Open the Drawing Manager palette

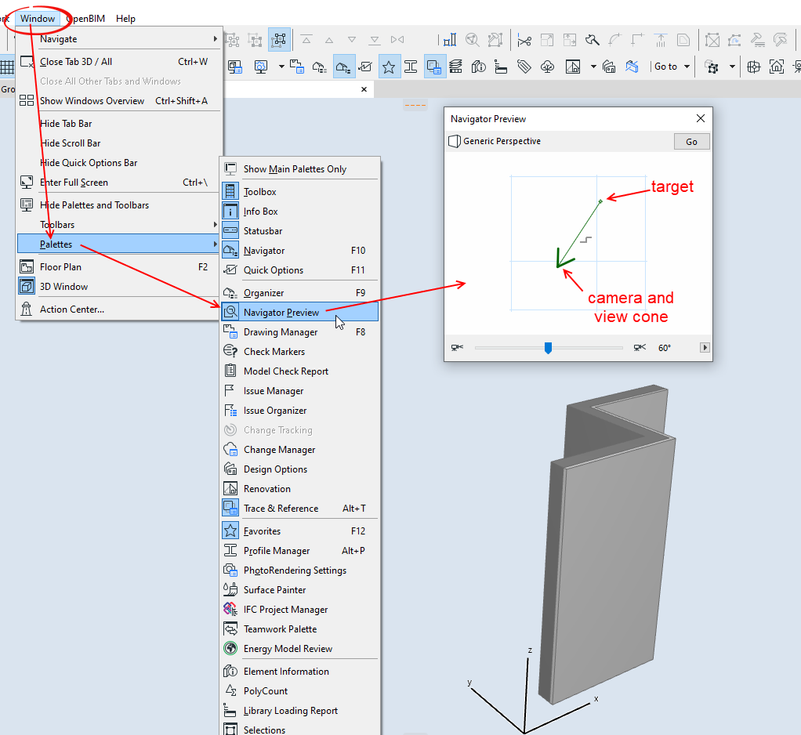click(280, 332)
